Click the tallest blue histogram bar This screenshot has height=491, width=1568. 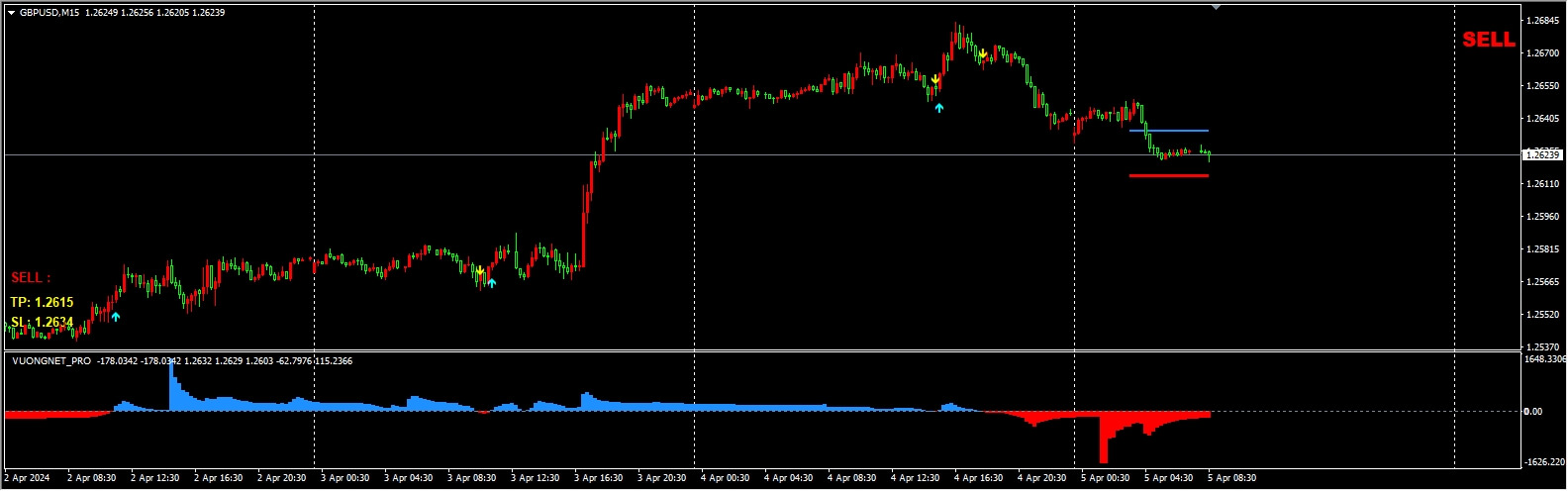click(x=172, y=386)
